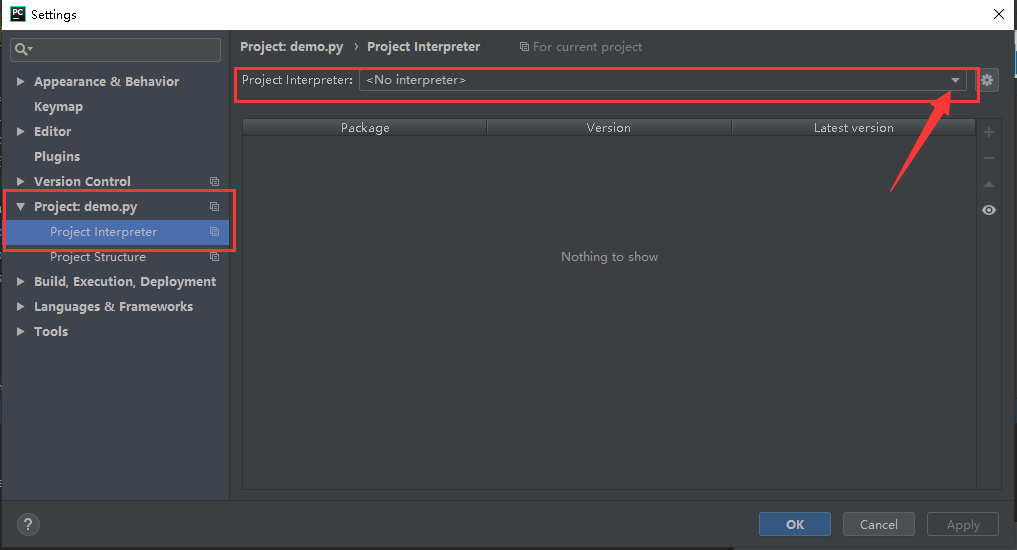Expand the Editor section
This screenshot has width=1017, height=550.
(x=20, y=131)
